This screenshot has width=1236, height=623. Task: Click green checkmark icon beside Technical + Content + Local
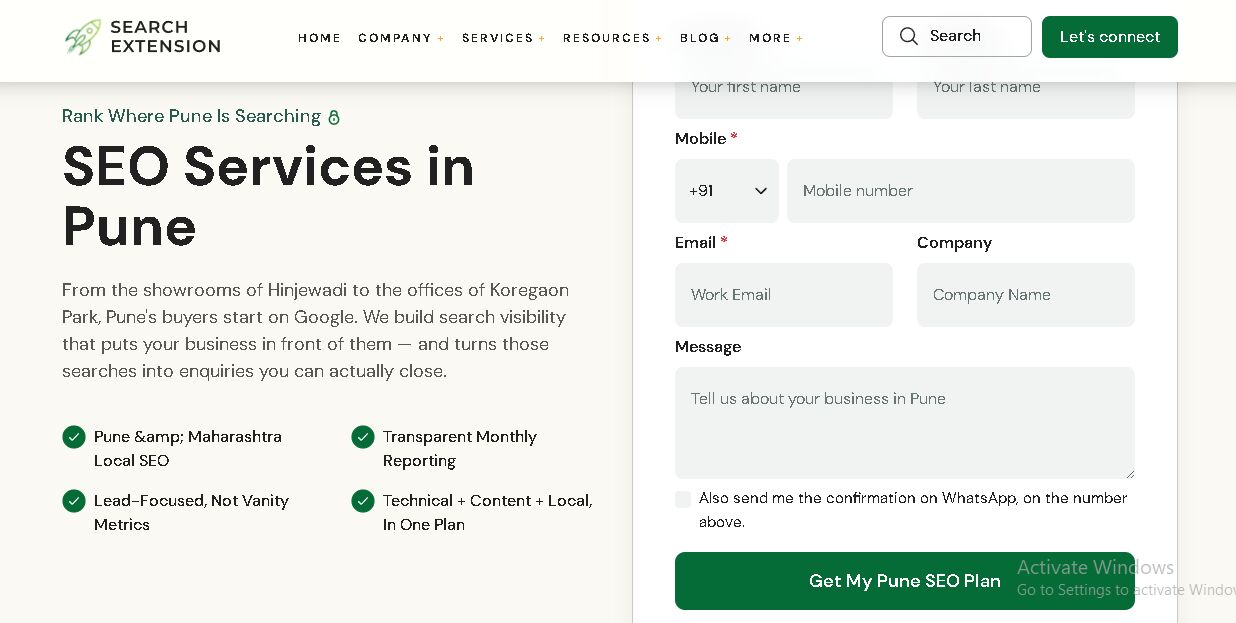363,501
